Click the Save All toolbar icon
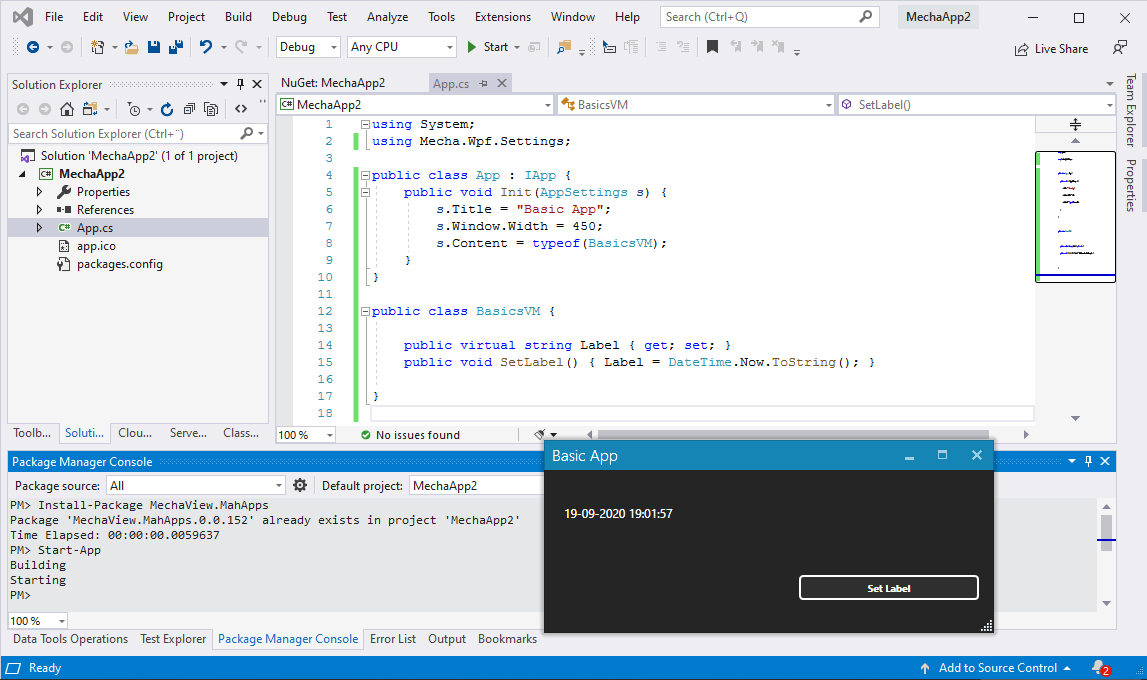Image resolution: width=1147 pixels, height=680 pixels. [x=175, y=47]
